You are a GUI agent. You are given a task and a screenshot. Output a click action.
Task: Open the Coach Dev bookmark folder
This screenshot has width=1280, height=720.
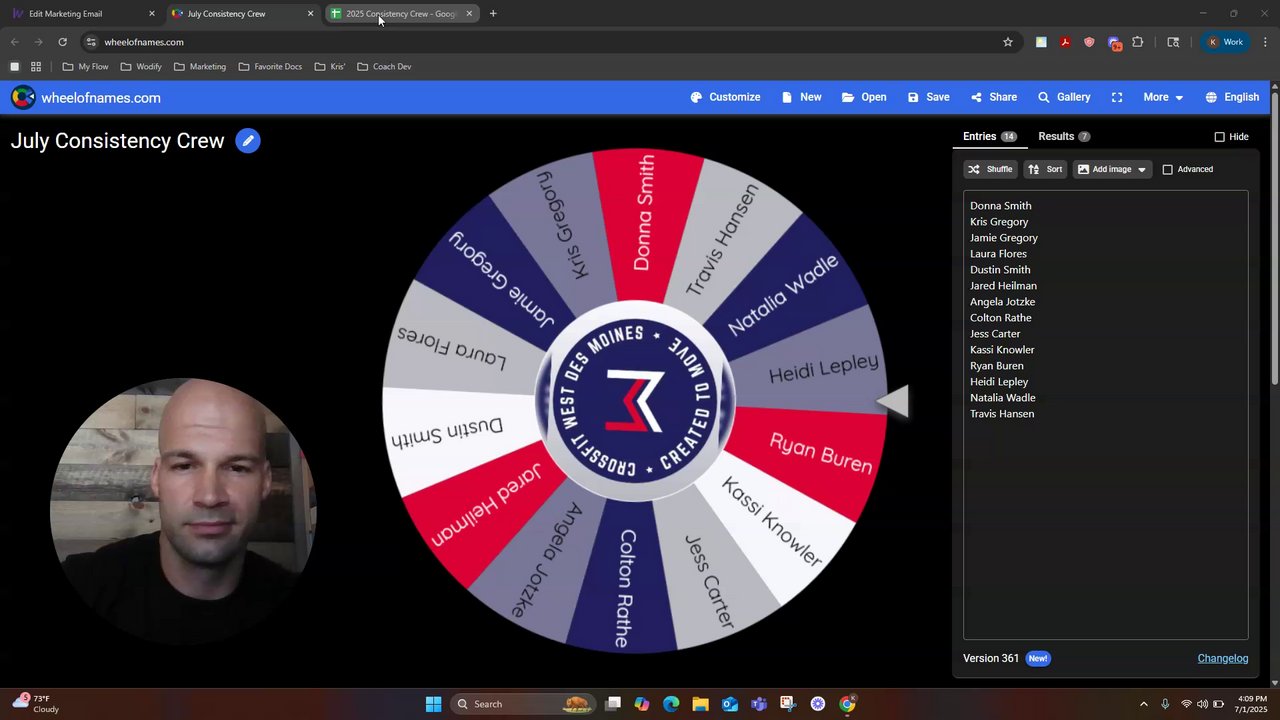point(384,67)
